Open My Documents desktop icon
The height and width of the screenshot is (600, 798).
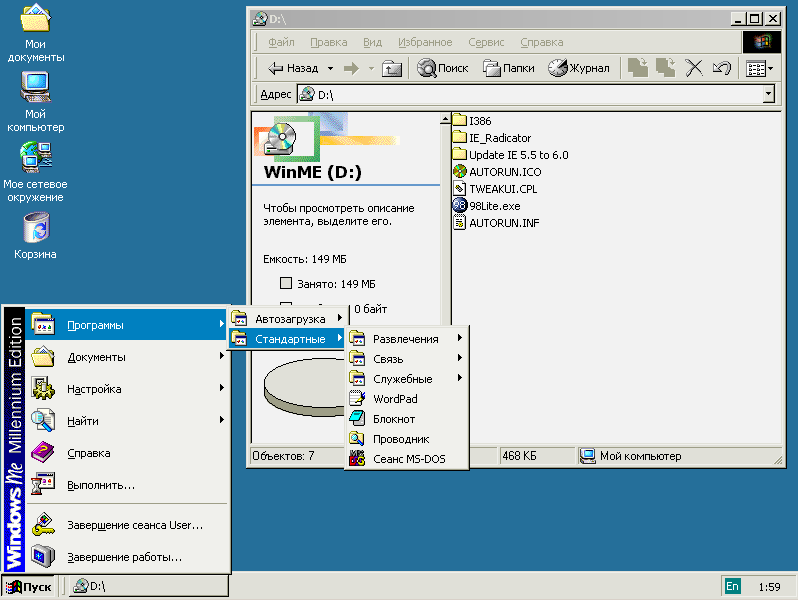[x=35, y=33]
